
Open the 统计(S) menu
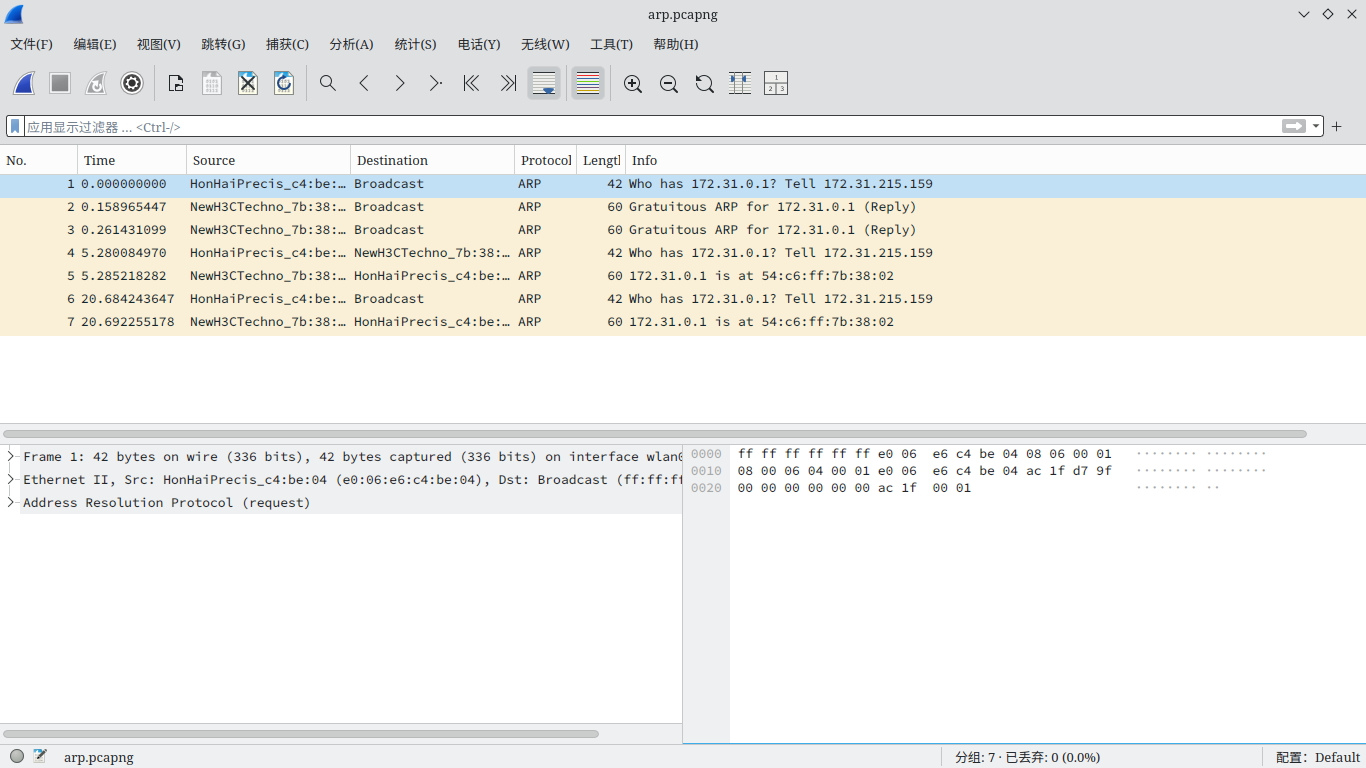click(x=415, y=44)
